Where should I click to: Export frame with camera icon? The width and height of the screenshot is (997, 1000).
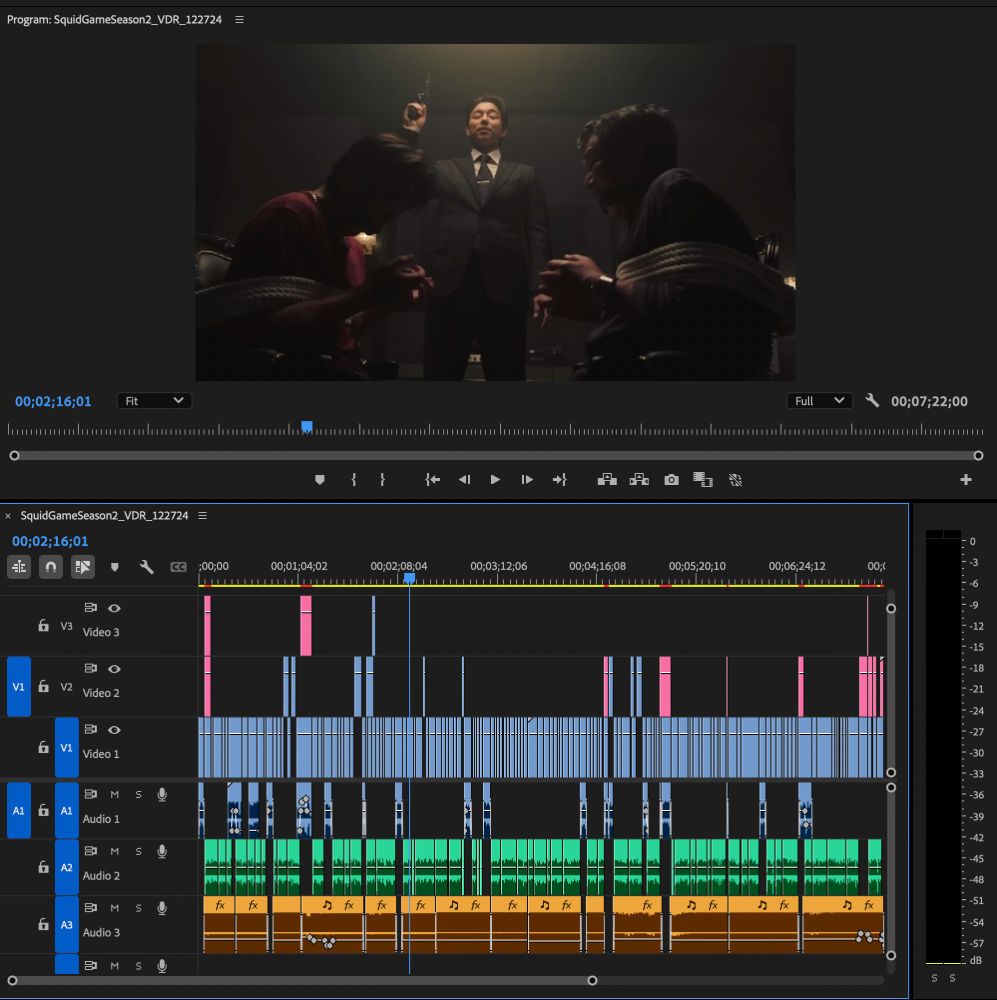[671, 480]
